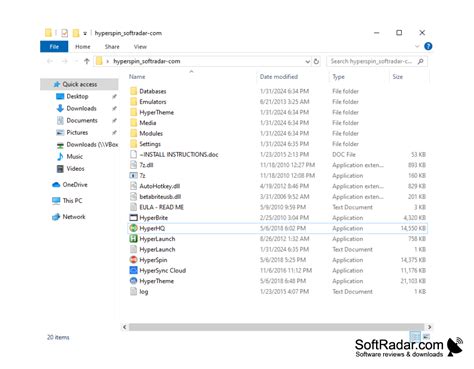Screen dimensions: 474x369
Task: Switch to the Share ribbon tab
Action: (112, 47)
